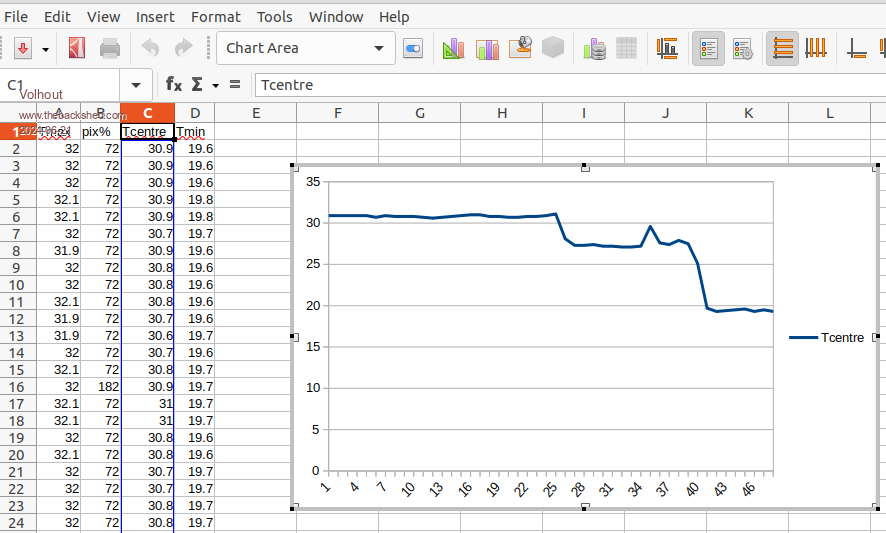Image resolution: width=886 pixels, height=533 pixels.
Task: Click the Titles icon in toolbar
Action: click(667, 48)
